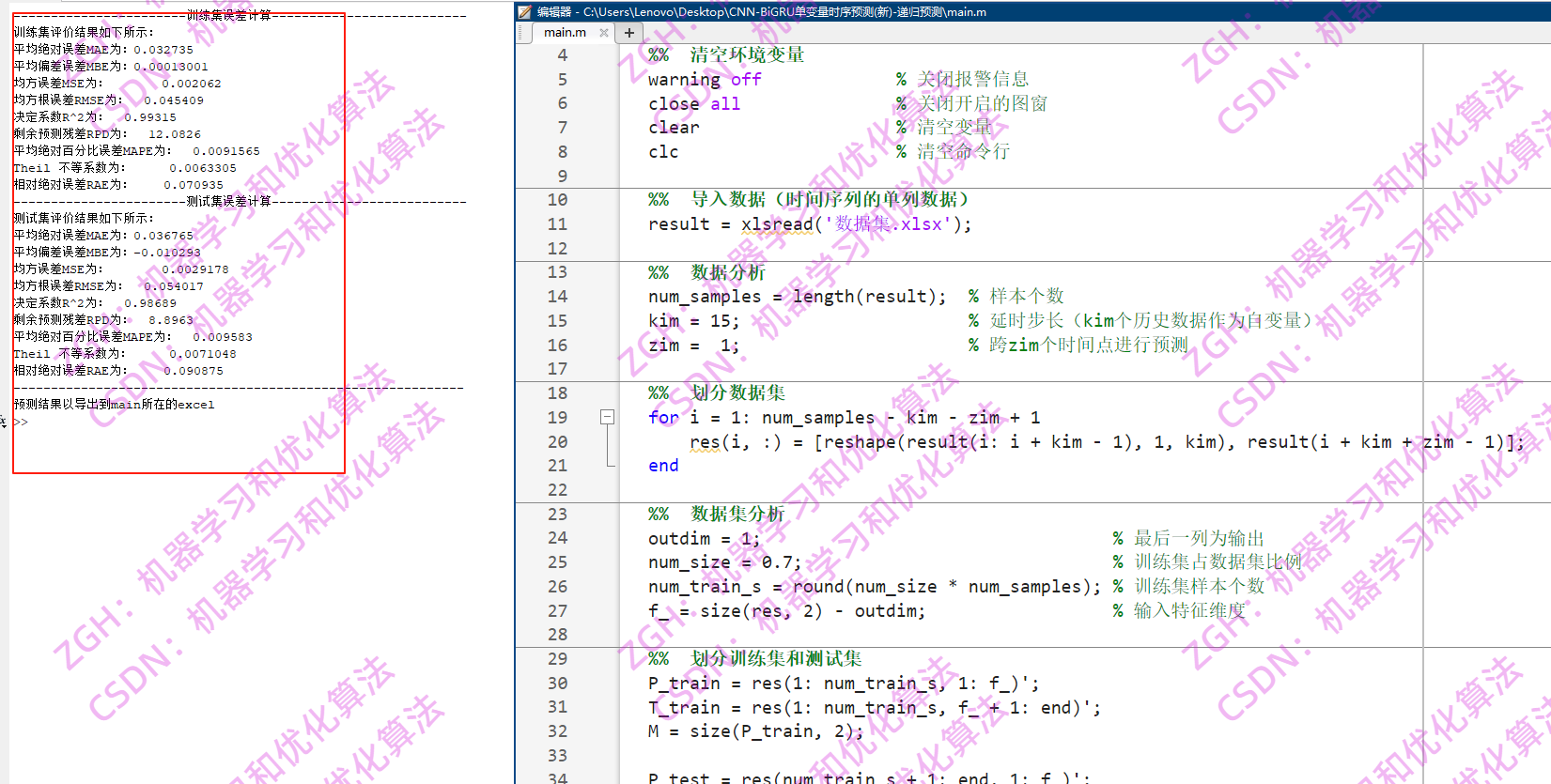The image size is (1551, 784).
Task: Click line number 4 in the gutter
Action: click(x=562, y=55)
